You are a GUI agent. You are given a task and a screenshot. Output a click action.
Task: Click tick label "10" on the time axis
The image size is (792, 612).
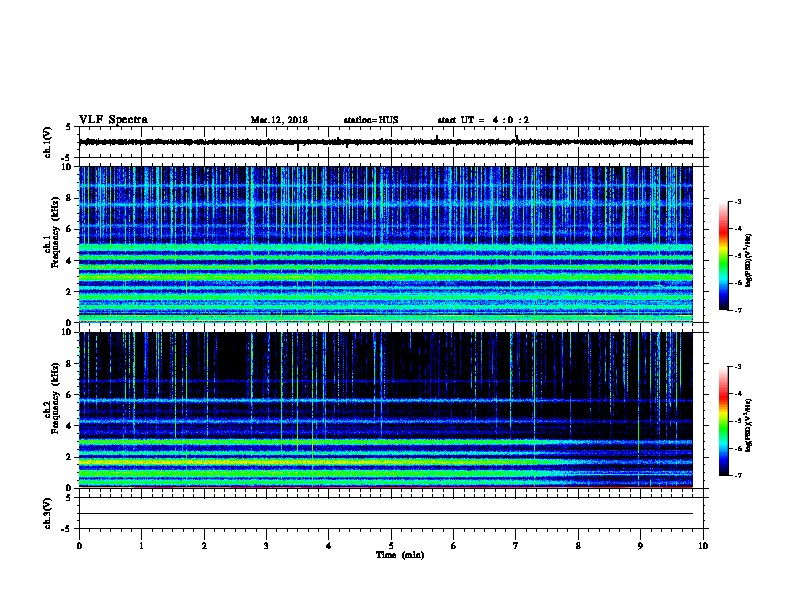(703, 545)
